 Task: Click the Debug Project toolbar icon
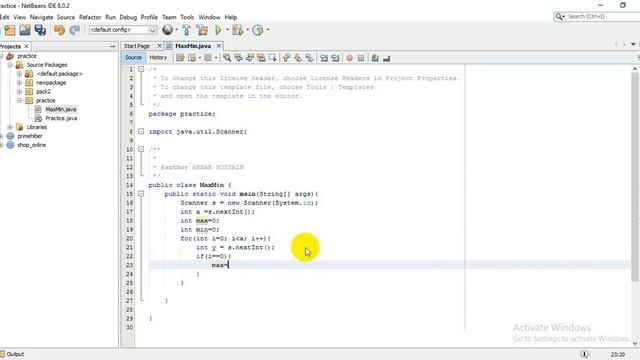tap(237, 30)
